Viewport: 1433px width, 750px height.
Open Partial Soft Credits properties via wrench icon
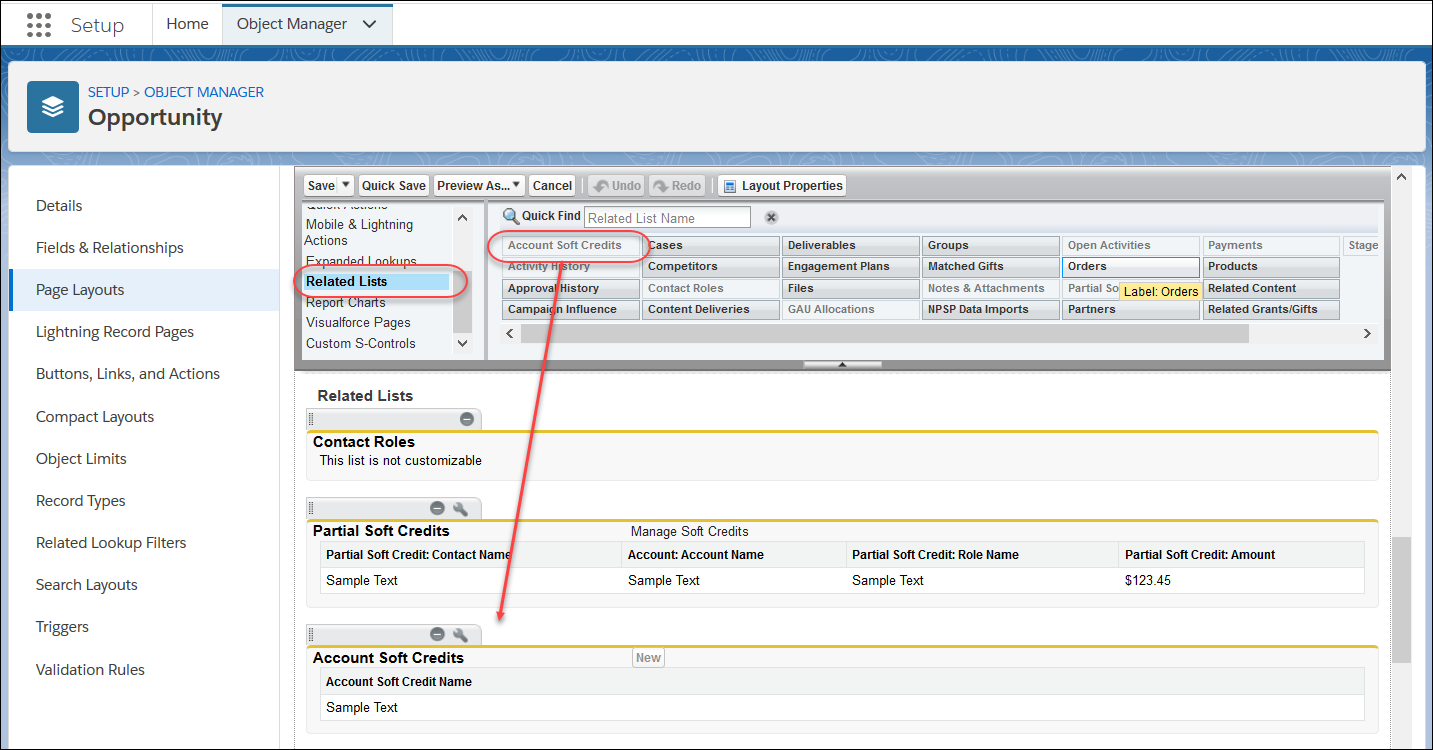pos(461,508)
